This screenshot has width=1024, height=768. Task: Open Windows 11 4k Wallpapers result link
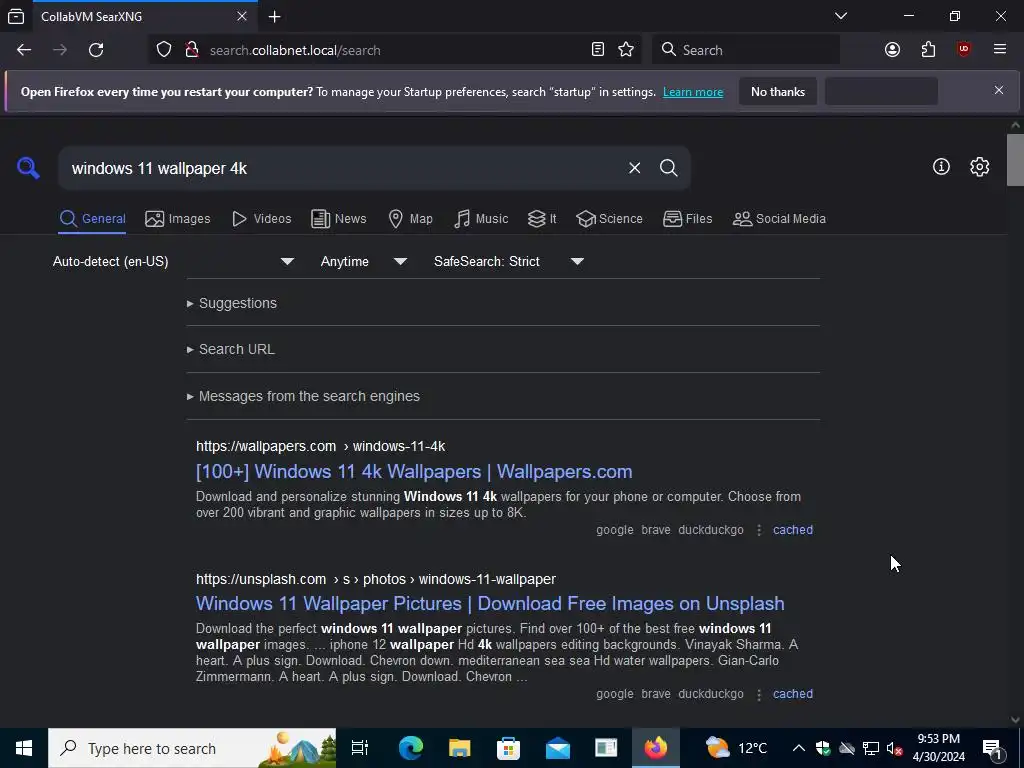[x=414, y=472]
